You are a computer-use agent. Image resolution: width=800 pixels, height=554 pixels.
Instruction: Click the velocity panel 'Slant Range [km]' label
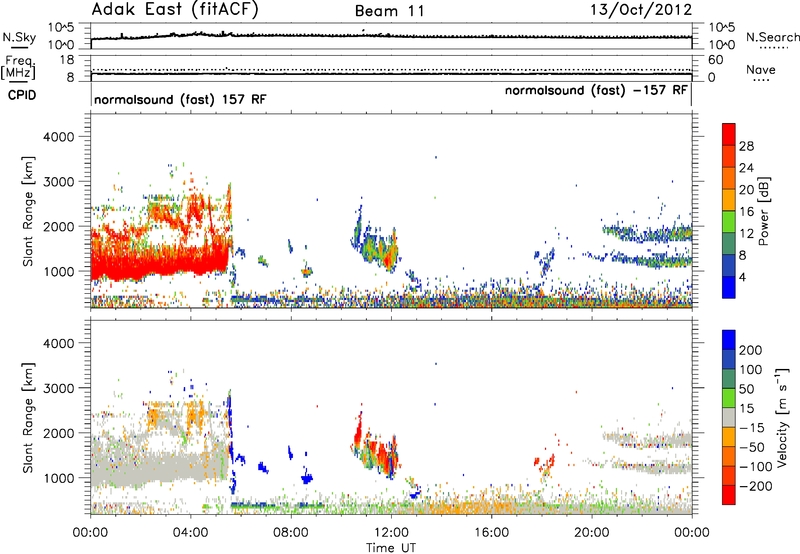coord(28,417)
